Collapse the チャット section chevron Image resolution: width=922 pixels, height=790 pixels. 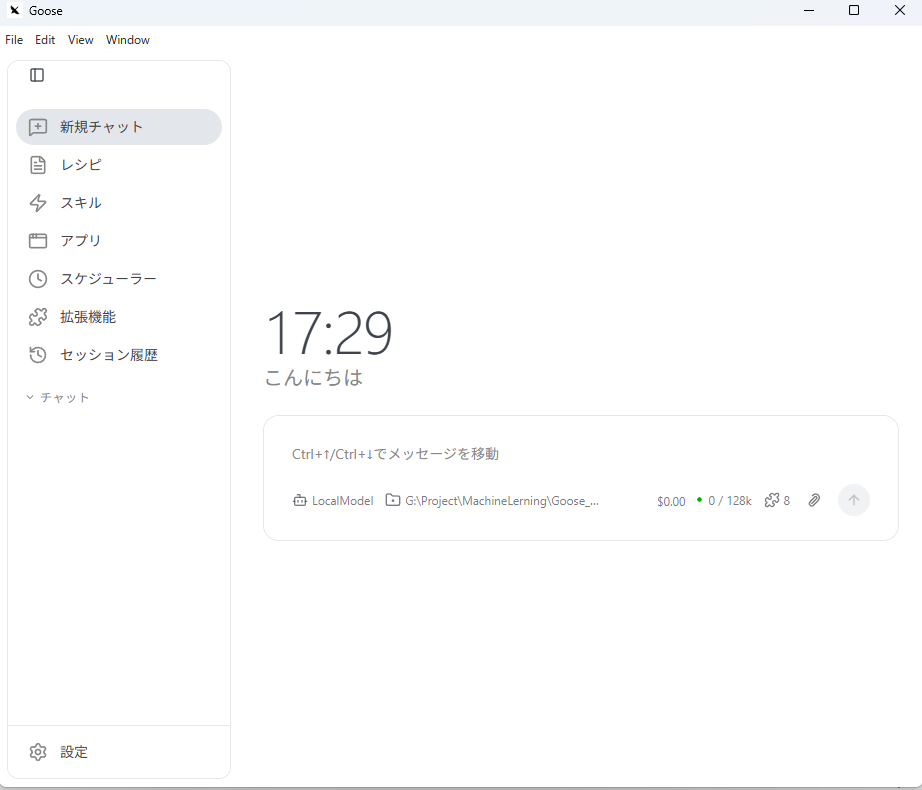click(x=30, y=397)
